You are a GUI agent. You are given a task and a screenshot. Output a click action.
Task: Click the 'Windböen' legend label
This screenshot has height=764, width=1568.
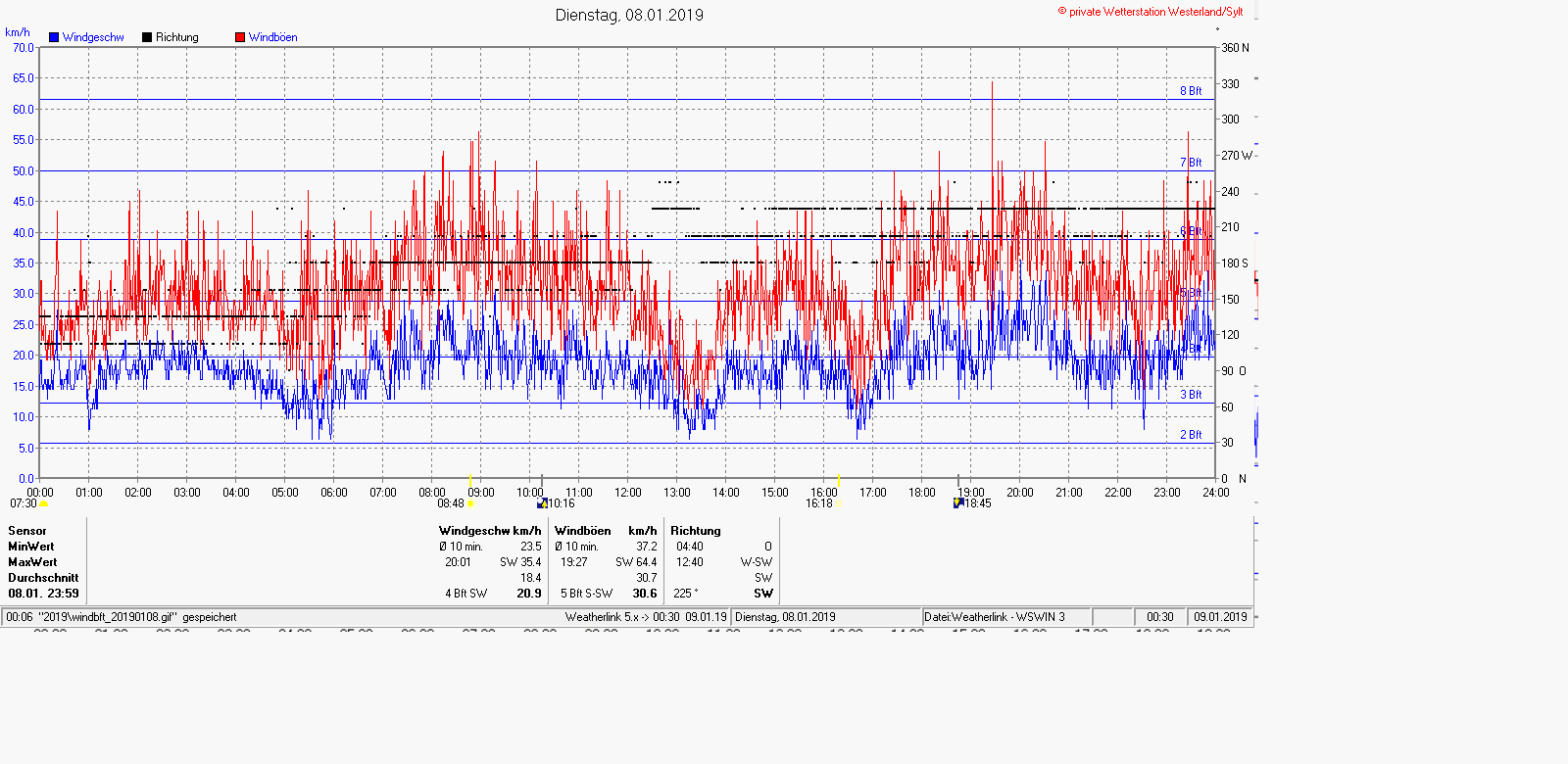click(x=273, y=37)
